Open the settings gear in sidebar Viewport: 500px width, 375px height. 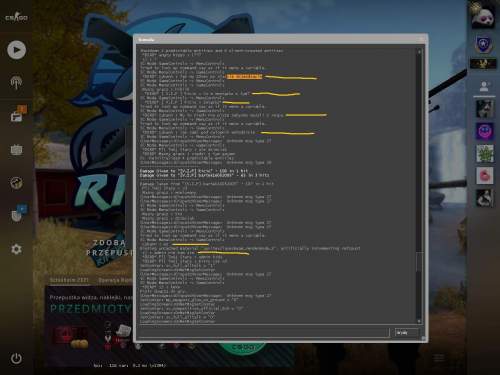pyautogui.click(x=16, y=249)
